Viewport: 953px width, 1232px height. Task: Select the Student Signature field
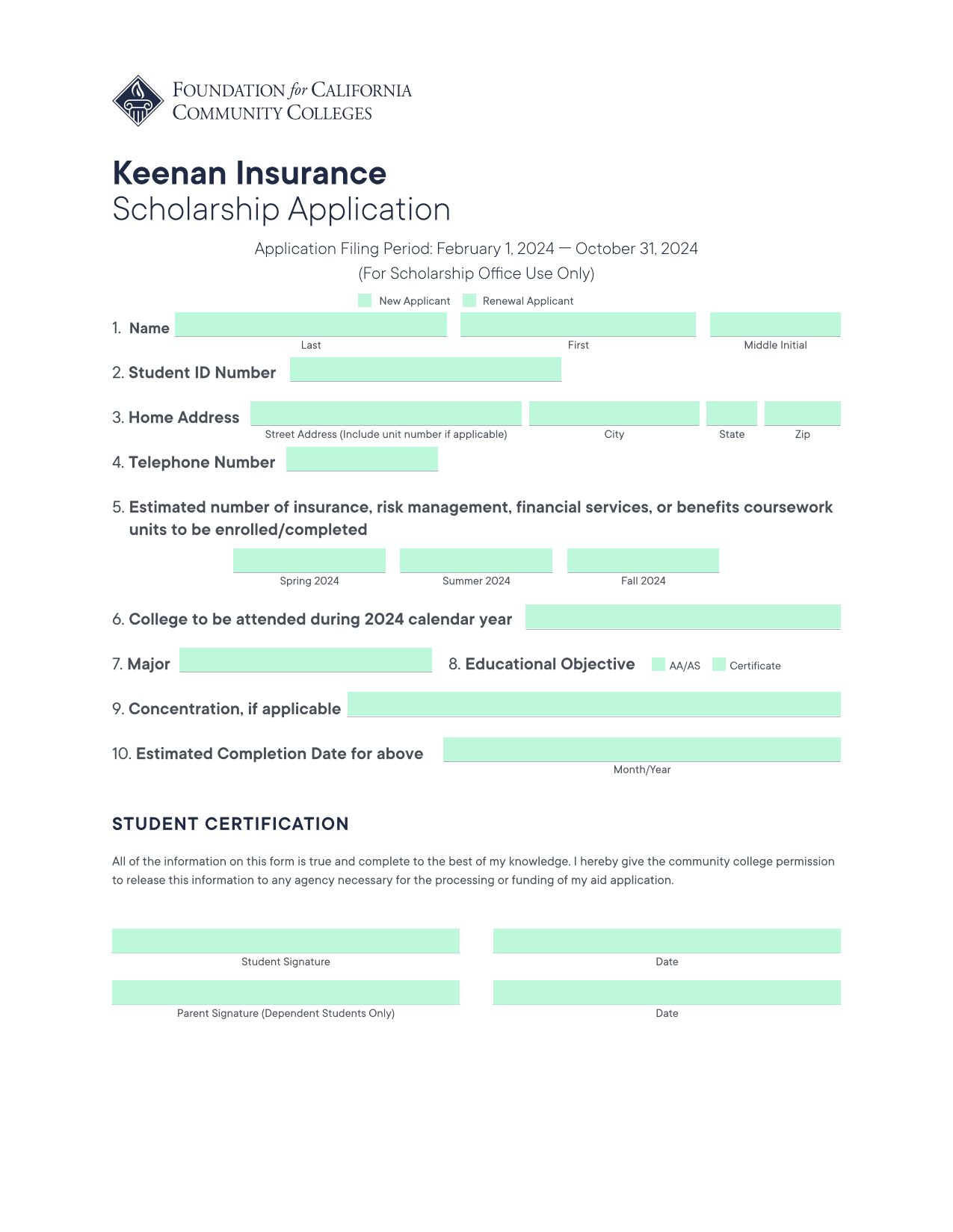click(x=286, y=941)
